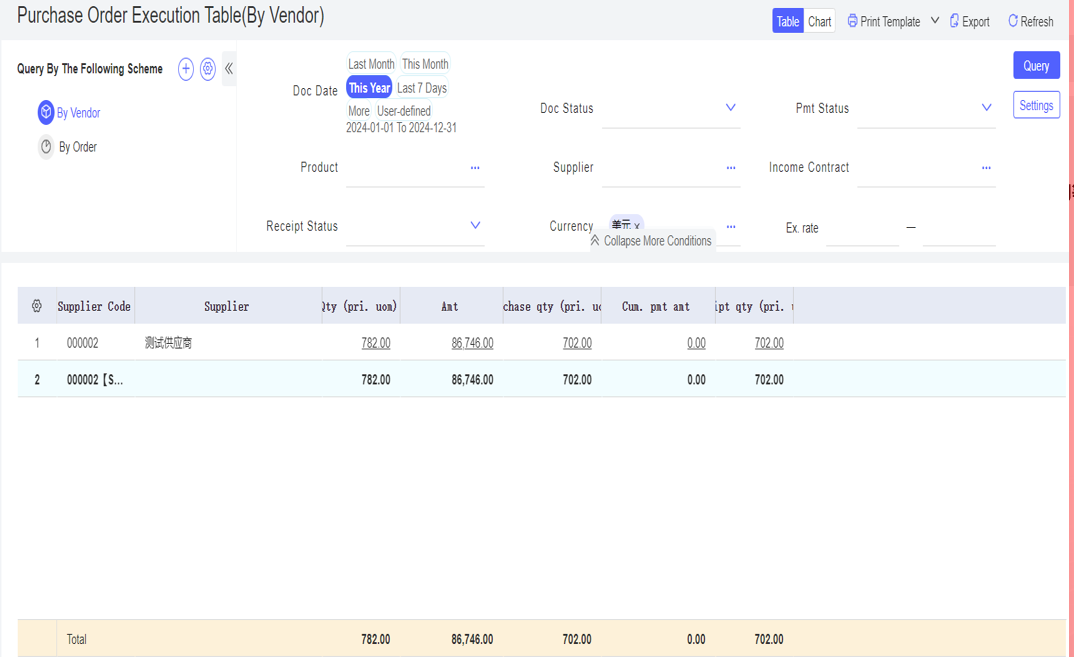Screen dimensions: 1074x657
Task: Open the Receipt Status dropdown
Action: click(475, 225)
